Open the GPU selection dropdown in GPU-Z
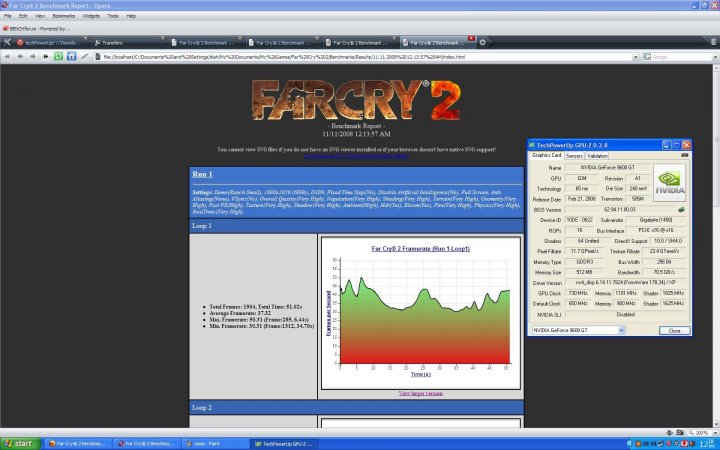This screenshot has height=450, width=720. click(621, 330)
